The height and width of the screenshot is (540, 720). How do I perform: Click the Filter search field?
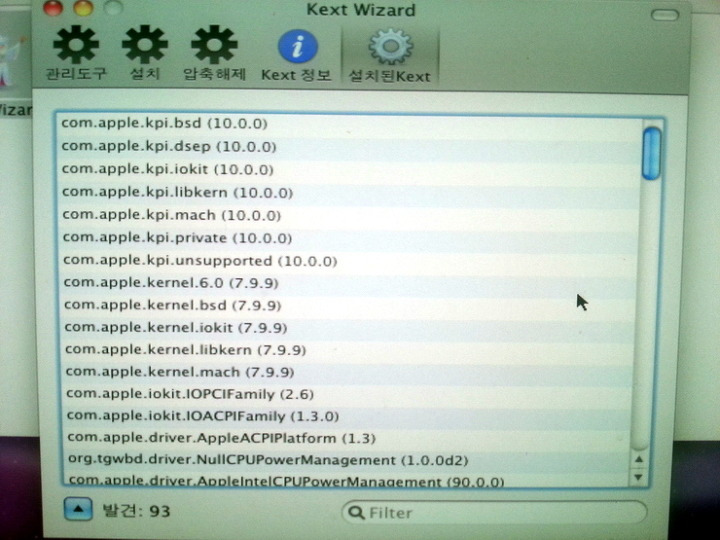[x=495, y=512]
